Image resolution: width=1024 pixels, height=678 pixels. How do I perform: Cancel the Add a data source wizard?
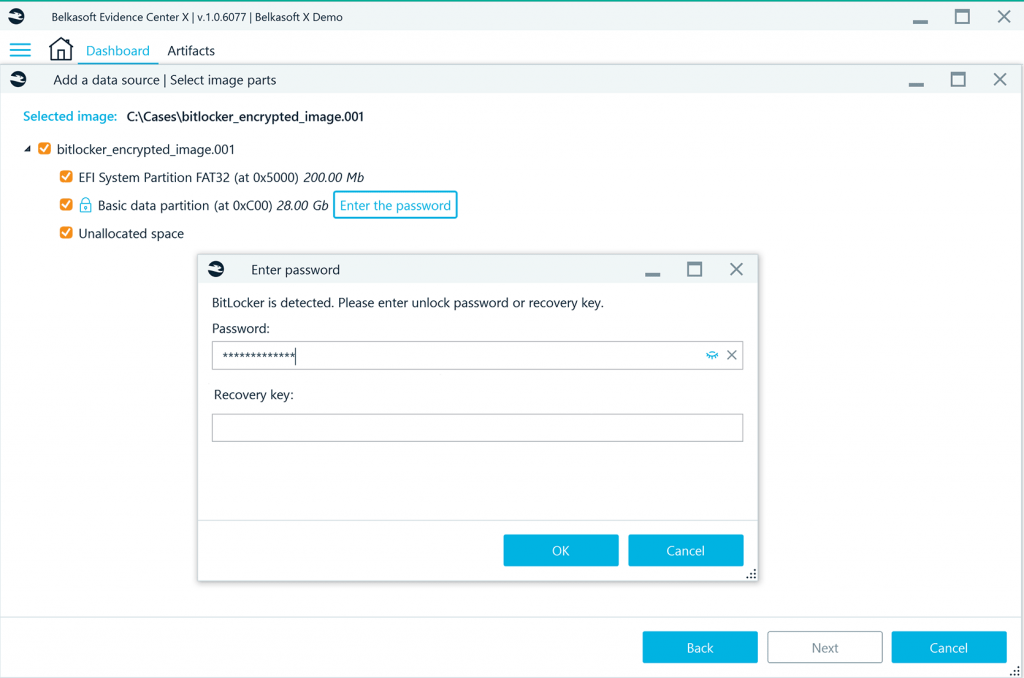[x=949, y=647]
